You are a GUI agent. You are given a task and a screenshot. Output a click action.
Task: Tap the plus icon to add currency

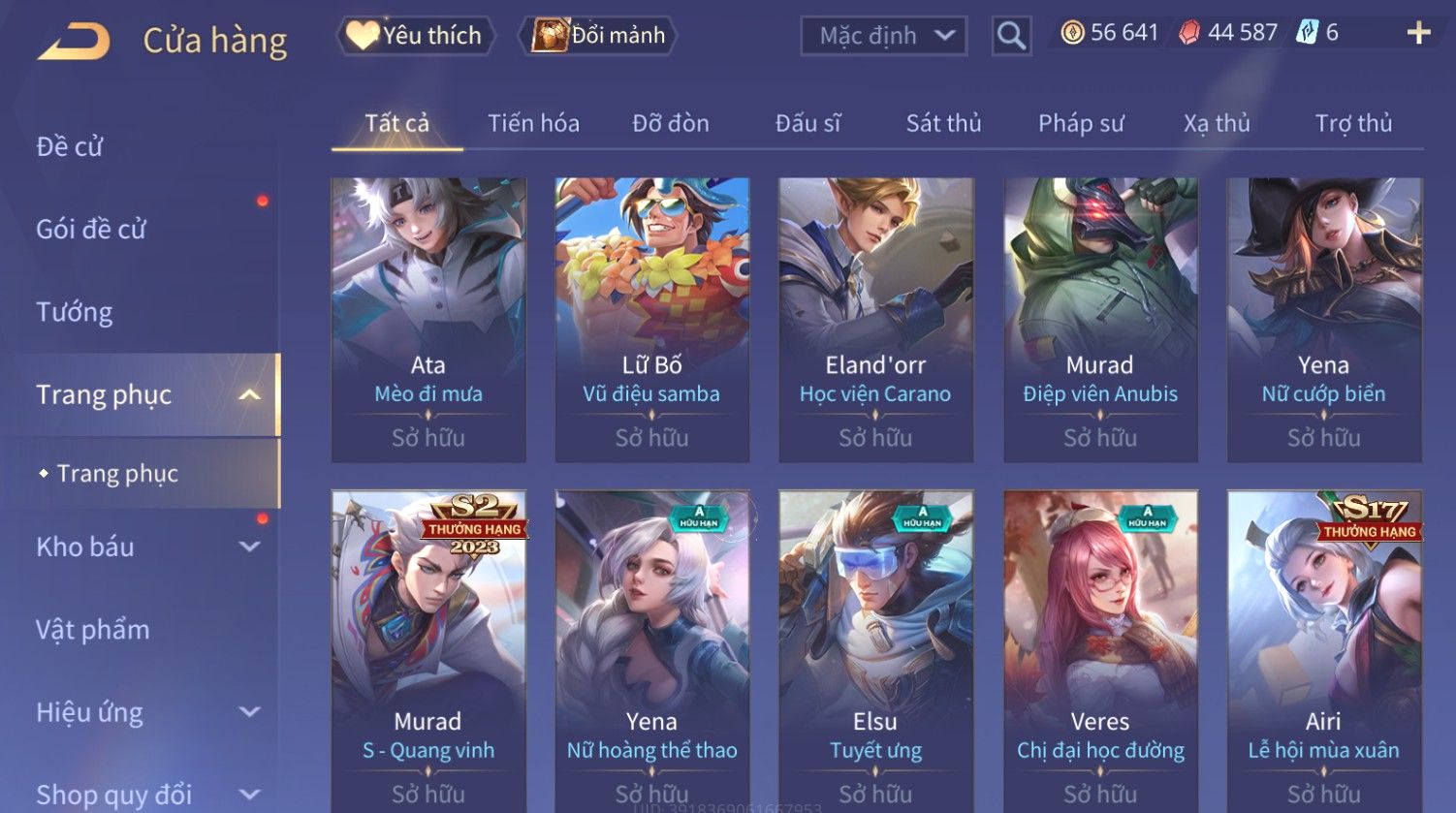[x=1418, y=33]
